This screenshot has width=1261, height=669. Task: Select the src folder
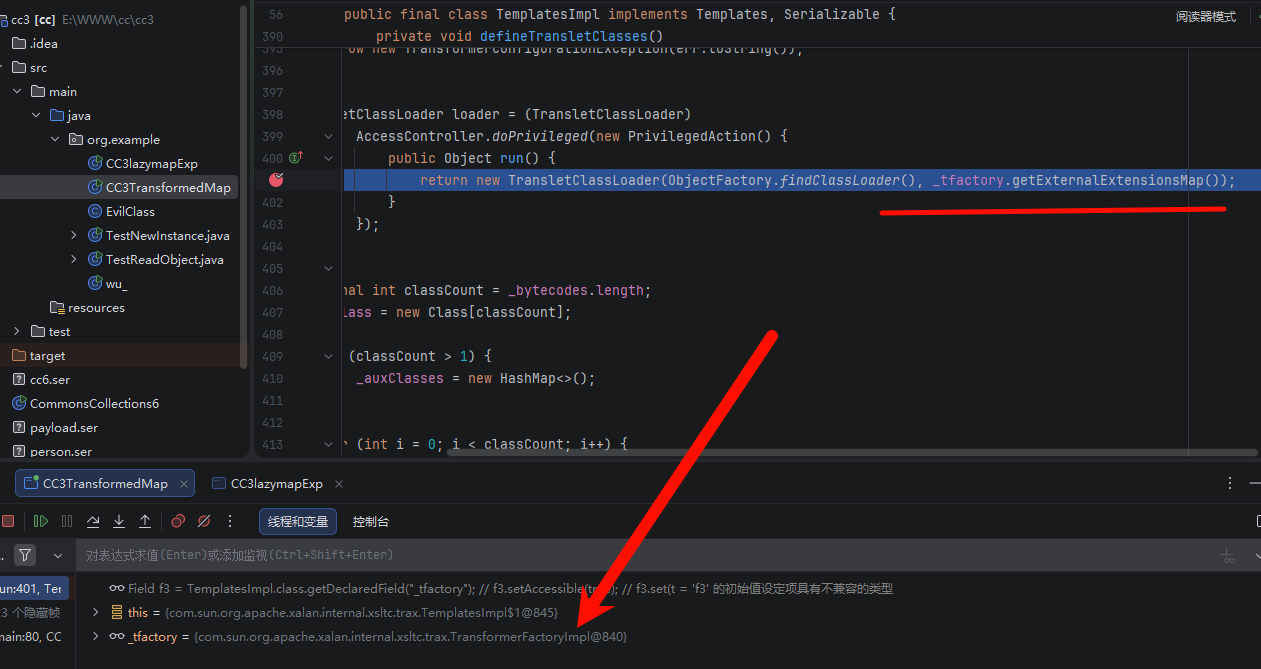[x=38, y=67]
